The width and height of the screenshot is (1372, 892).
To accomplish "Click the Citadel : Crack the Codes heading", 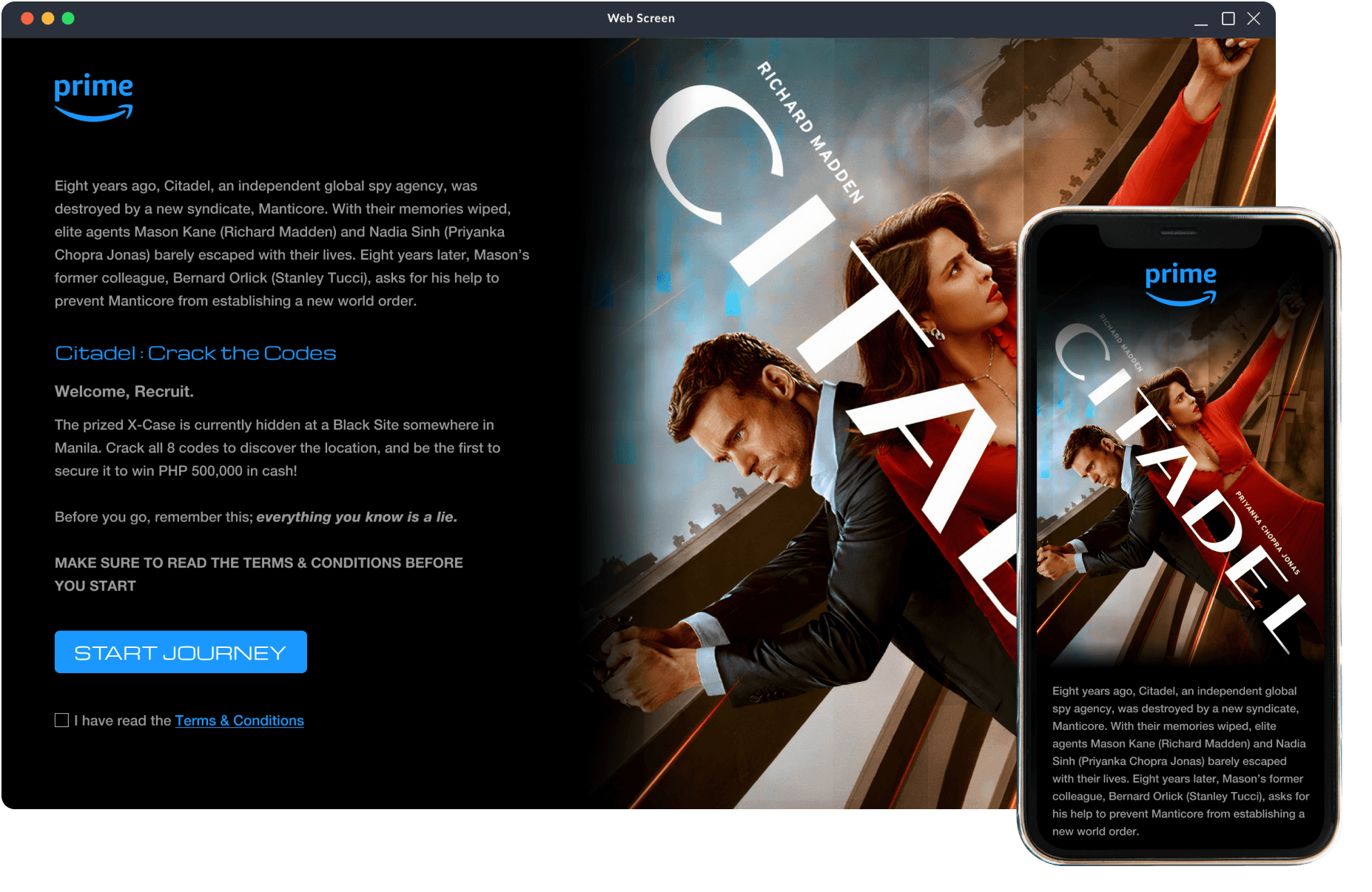I will pos(195,354).
